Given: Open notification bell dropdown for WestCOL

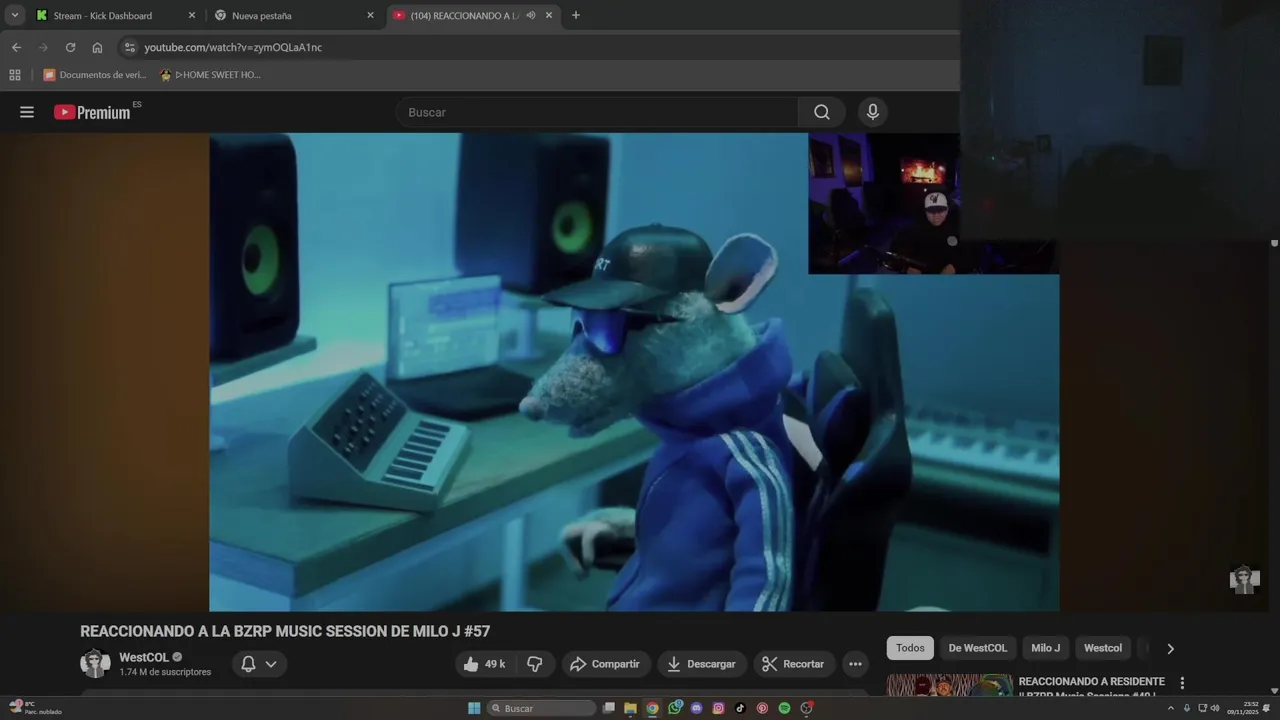Looking at the screenshot, I should coord(260,664).
